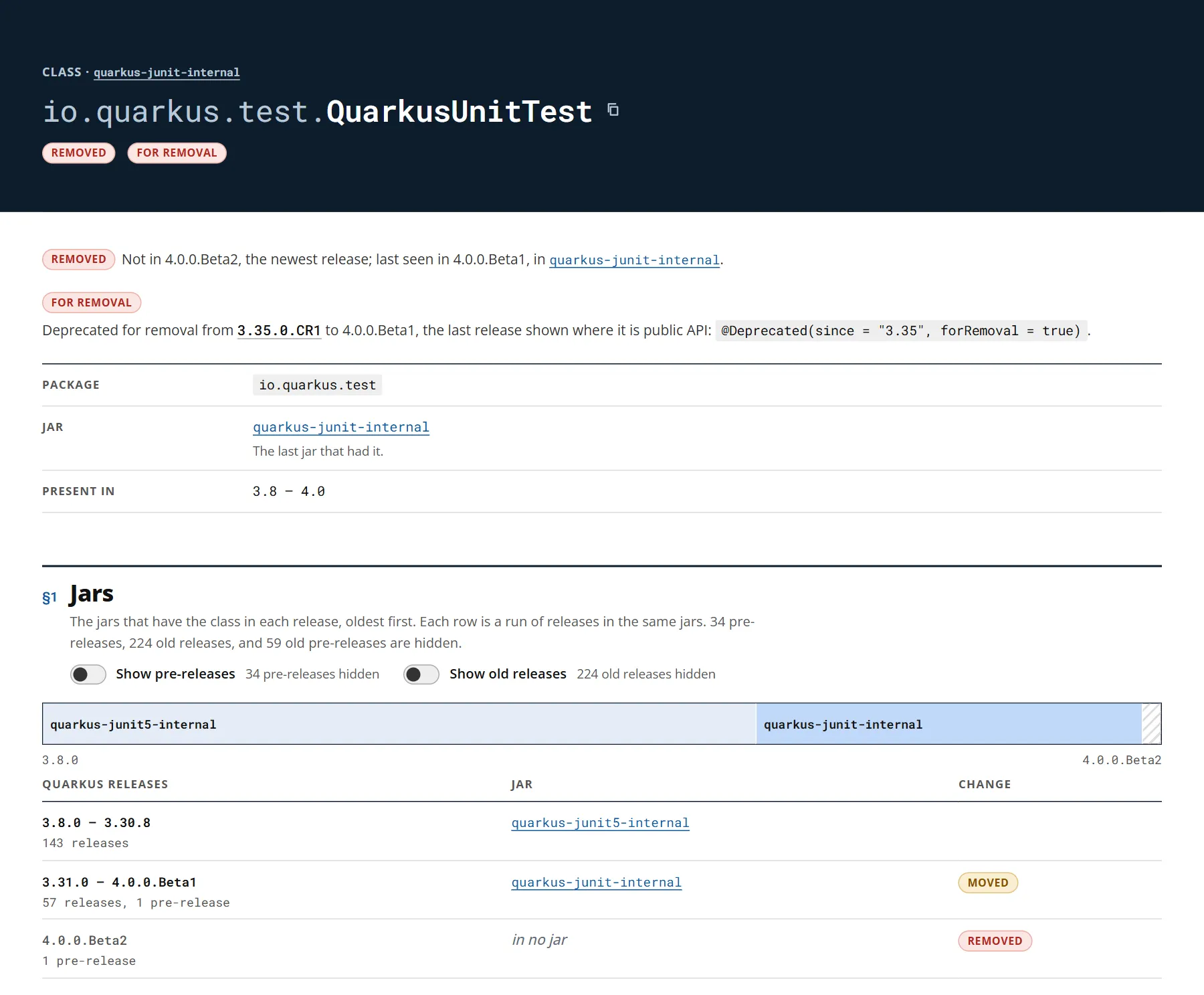Click the 'in no jar' cell
The height and width of the screenshot is (995, 1204).
pyautogui.click(x=539, y=939)
